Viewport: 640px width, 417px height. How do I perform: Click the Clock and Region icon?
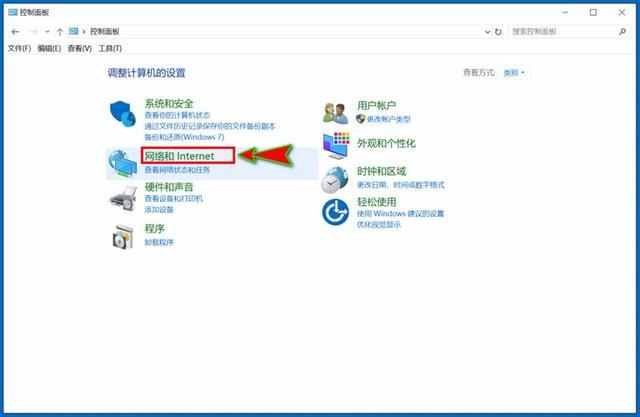334,180
